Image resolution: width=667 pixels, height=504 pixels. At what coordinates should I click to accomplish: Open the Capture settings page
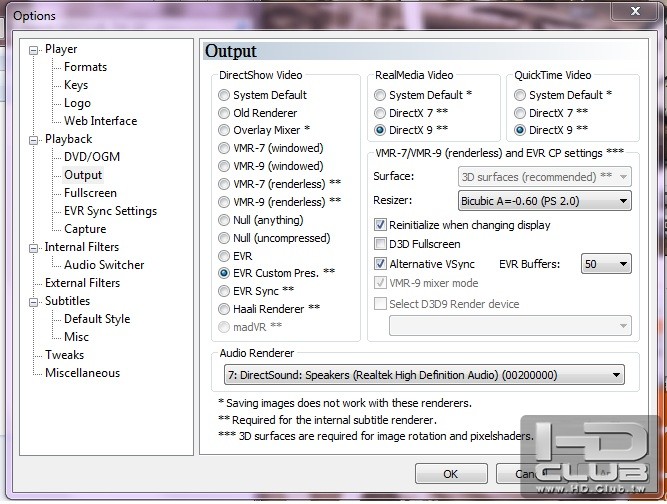[x=85, y=229]
